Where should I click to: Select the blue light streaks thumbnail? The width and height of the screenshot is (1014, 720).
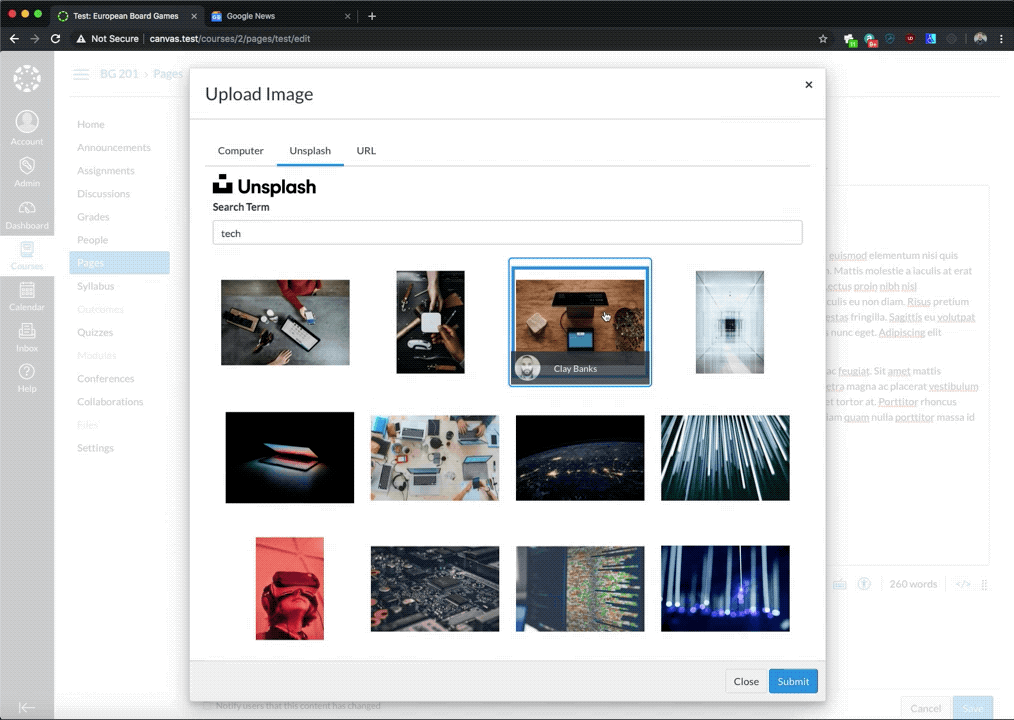pos(725,457)
